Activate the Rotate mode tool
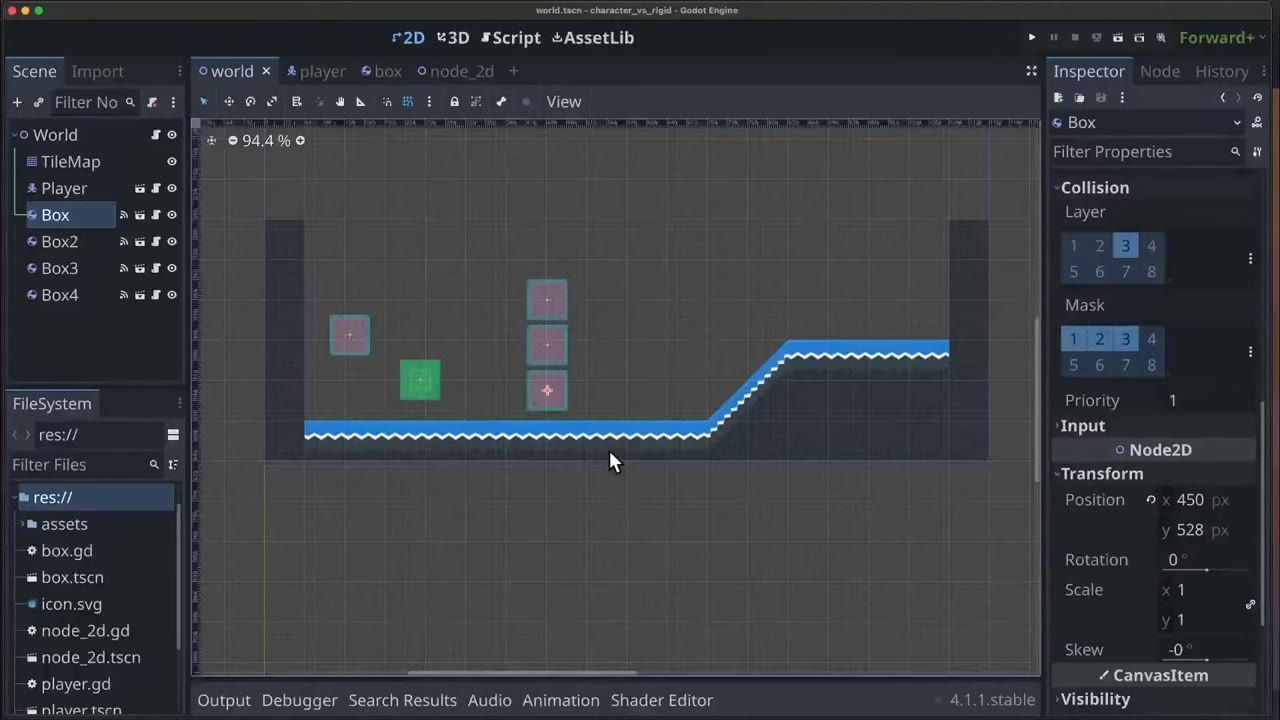Image resolution: width=1280 pixels, height=720 pixels. [250, 102]
